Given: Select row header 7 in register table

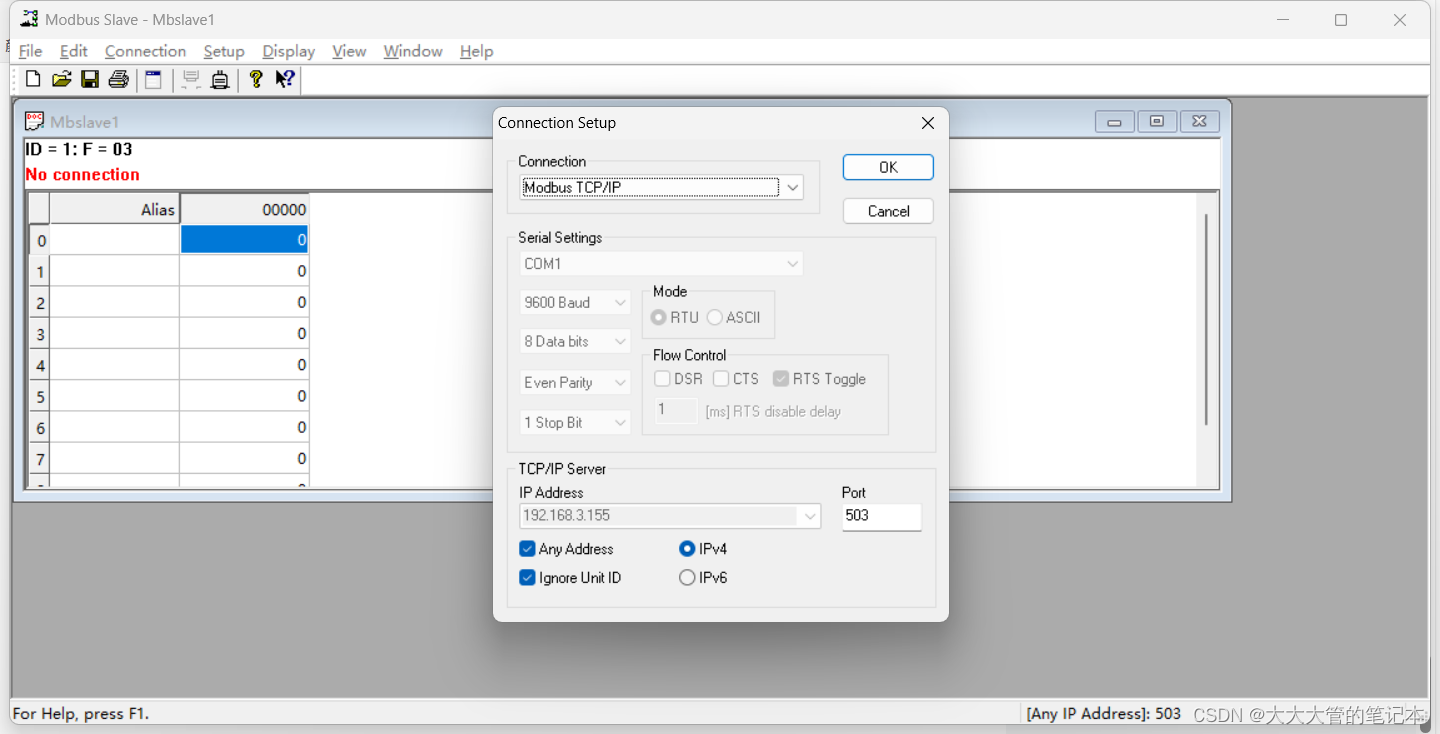Looking at the screenshot, I should point(40,459).
